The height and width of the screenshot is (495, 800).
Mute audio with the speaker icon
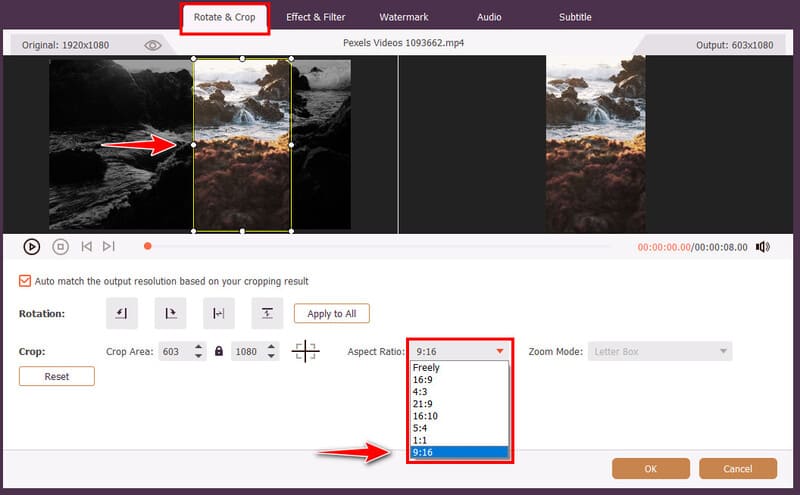pos(763,247)
